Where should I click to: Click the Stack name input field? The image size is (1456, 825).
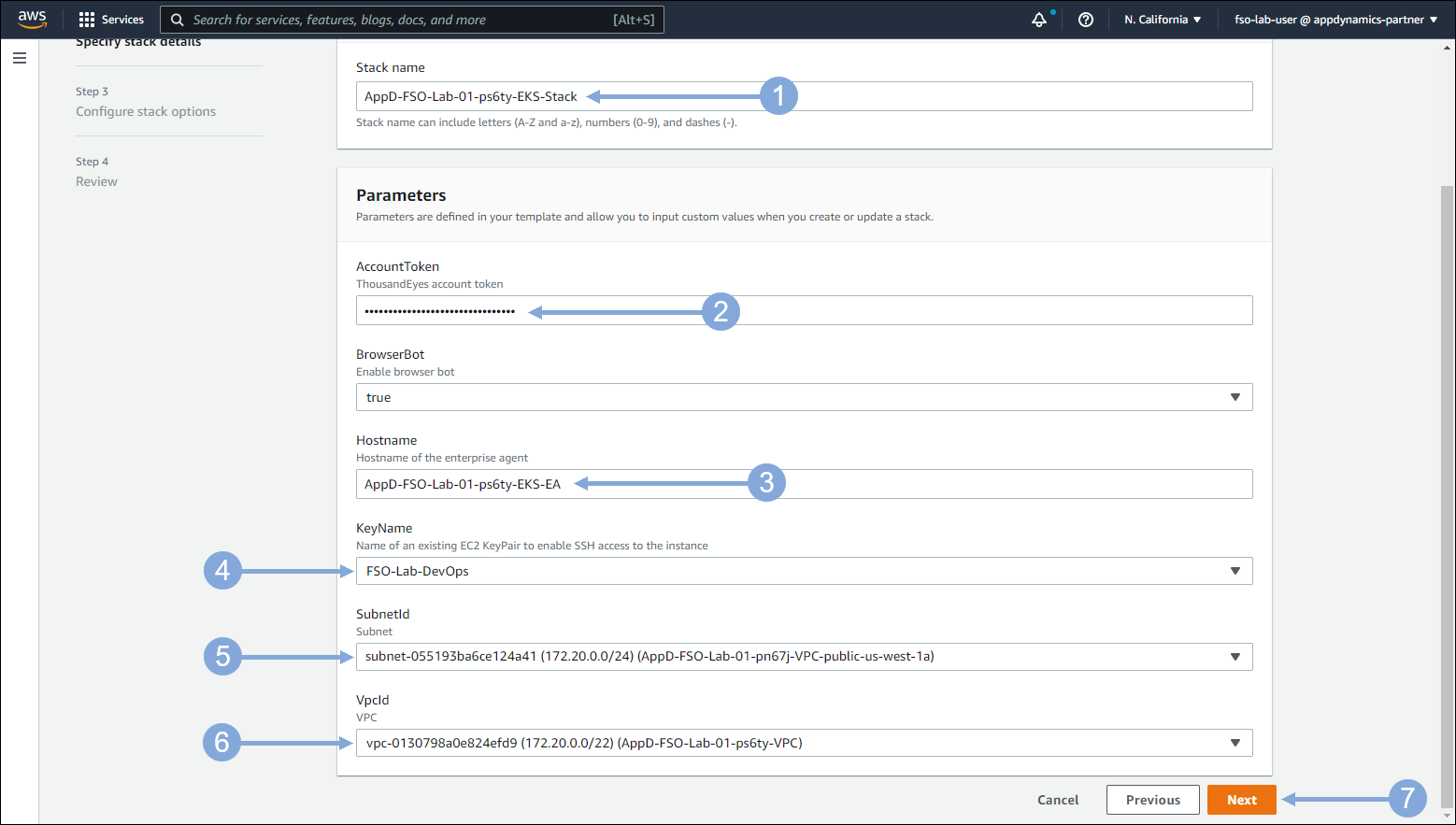pos(804,96)
